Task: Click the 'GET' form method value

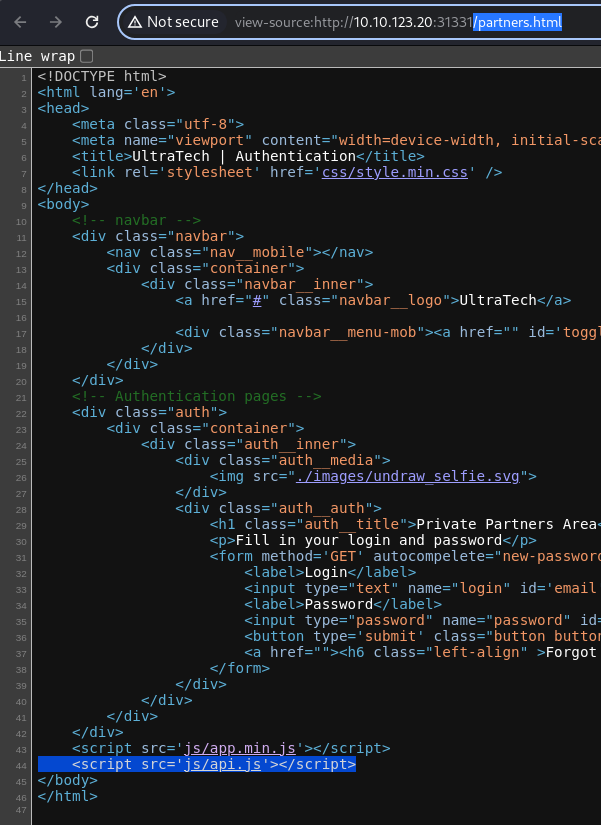Action: click(343, 556)
